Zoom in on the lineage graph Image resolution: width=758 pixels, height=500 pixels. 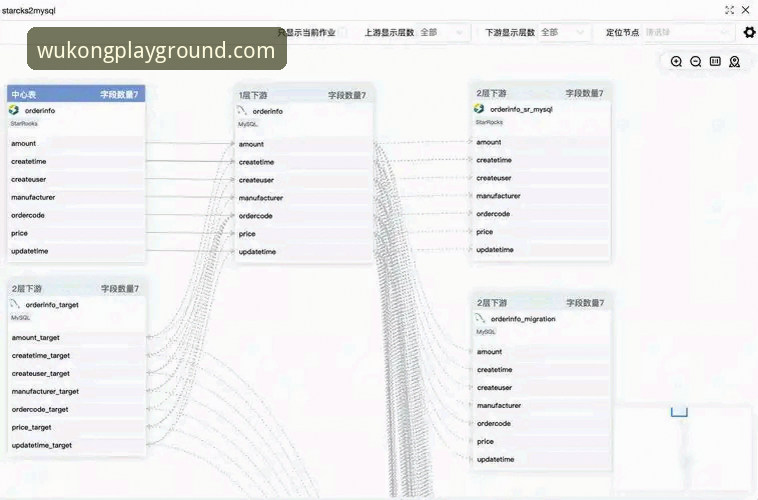point(676,61)
